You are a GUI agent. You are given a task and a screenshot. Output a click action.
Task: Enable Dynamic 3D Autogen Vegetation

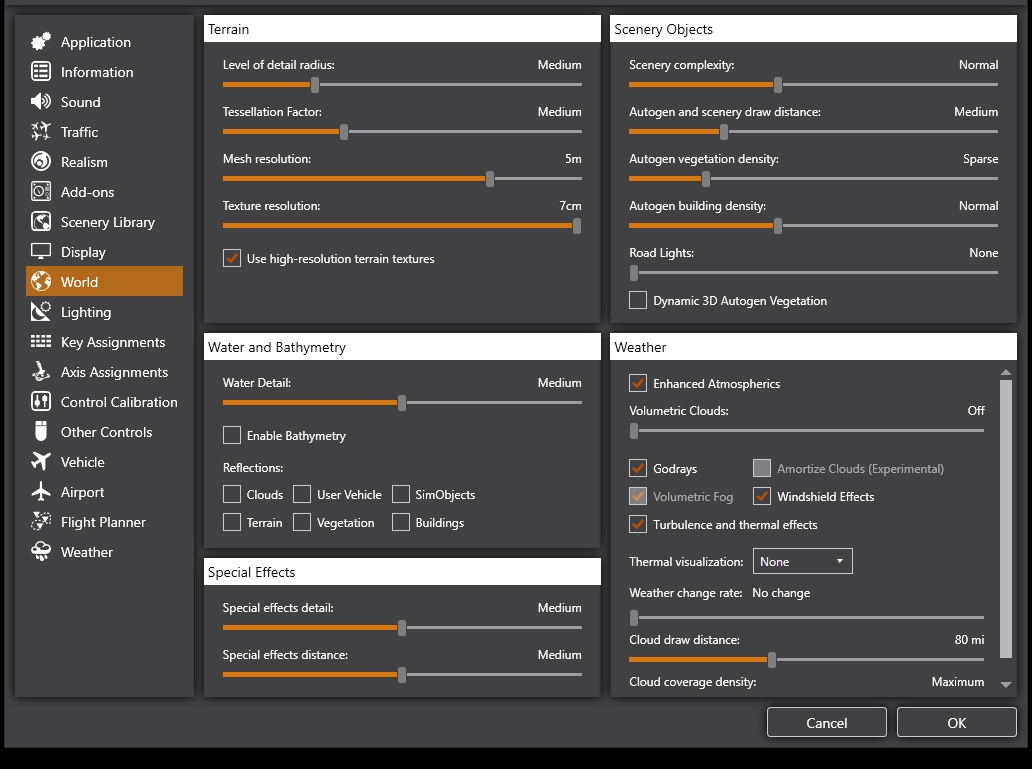[637, 300]
